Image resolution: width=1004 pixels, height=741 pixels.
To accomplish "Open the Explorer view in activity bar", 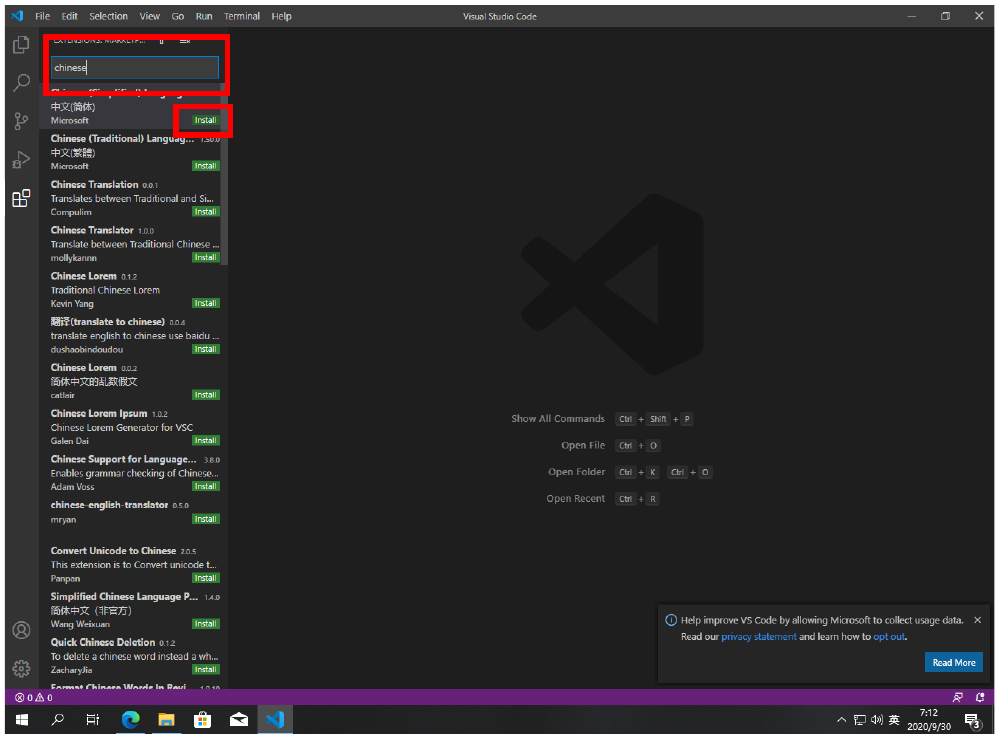I will pos(21,45).
